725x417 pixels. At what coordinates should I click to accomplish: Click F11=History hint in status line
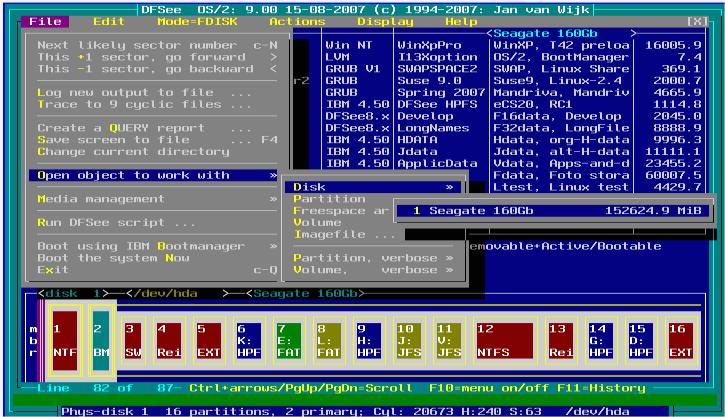coord(601,388)
